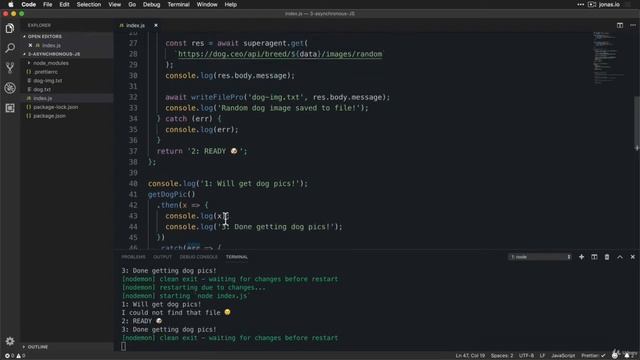The height and width of the screenshot is (360, 640).
Task: Select the index.js editor tab
Action: (x=135, y=25)
